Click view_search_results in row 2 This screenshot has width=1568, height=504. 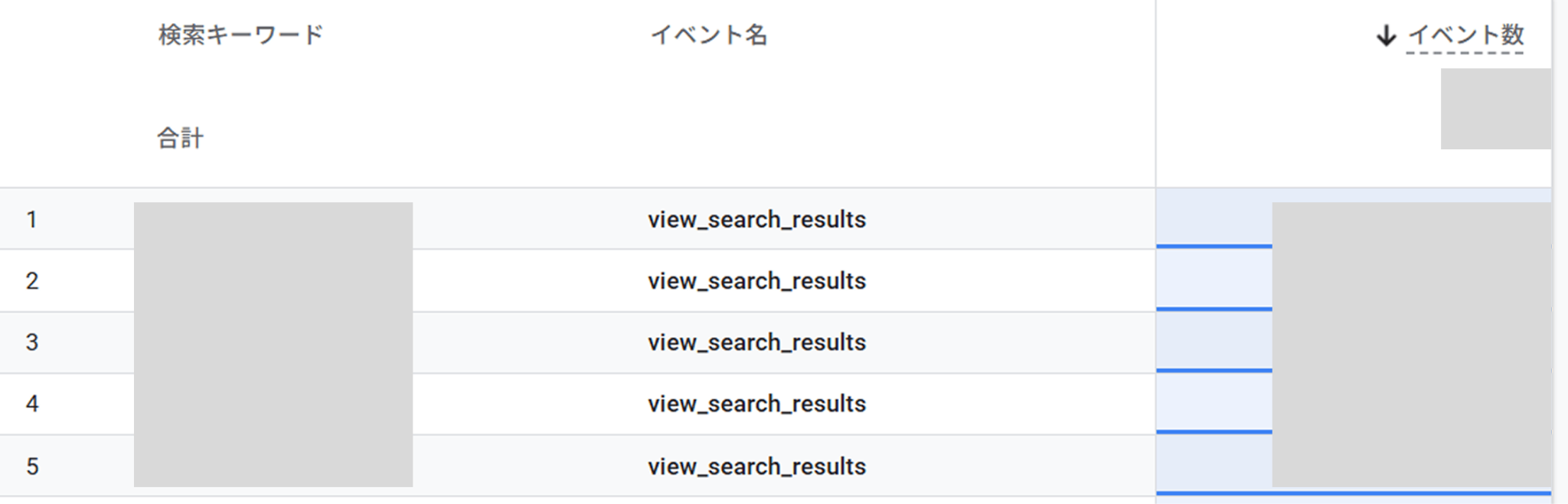point(756,281)
